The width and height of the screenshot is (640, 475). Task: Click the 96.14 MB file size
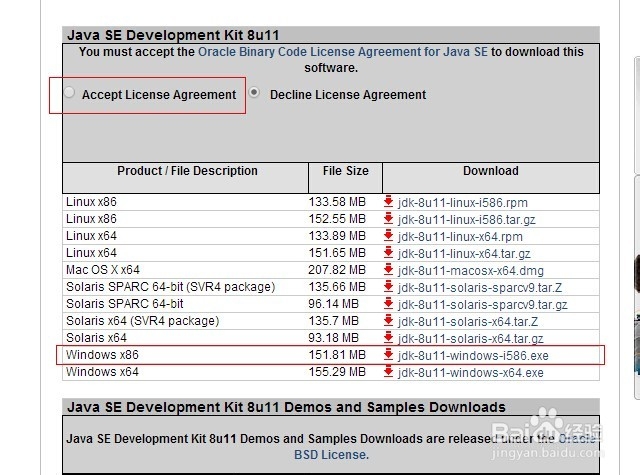(x=333, y=304)
